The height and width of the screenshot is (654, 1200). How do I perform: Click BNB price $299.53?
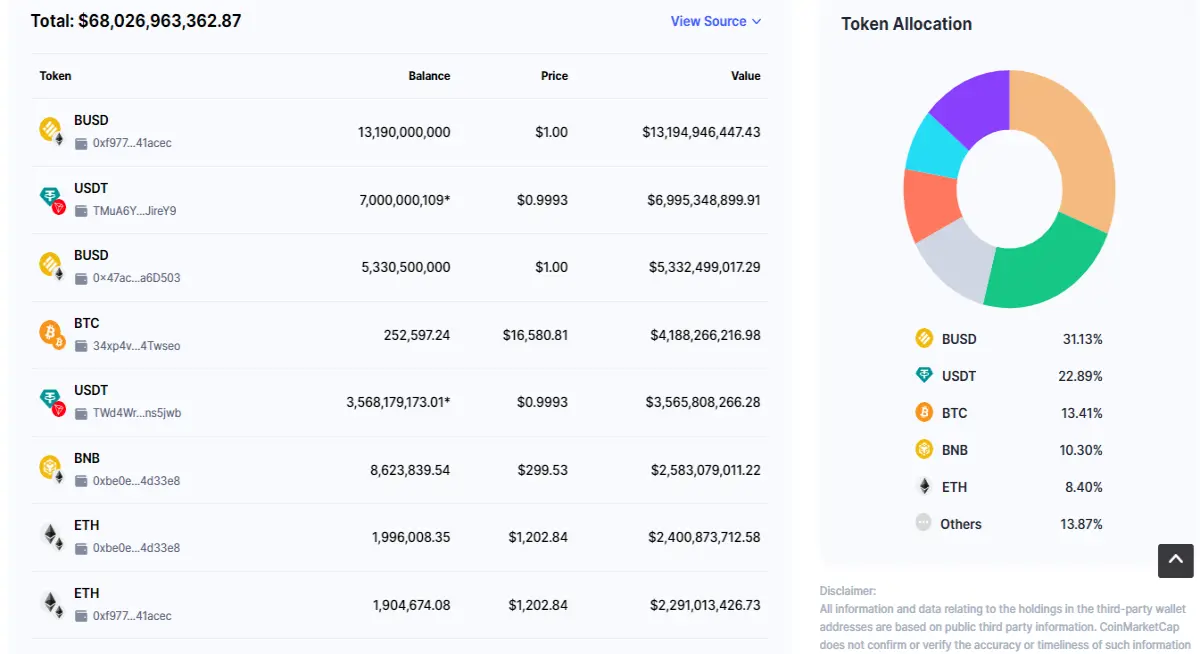pyautogui.click(x=543, y=470)
